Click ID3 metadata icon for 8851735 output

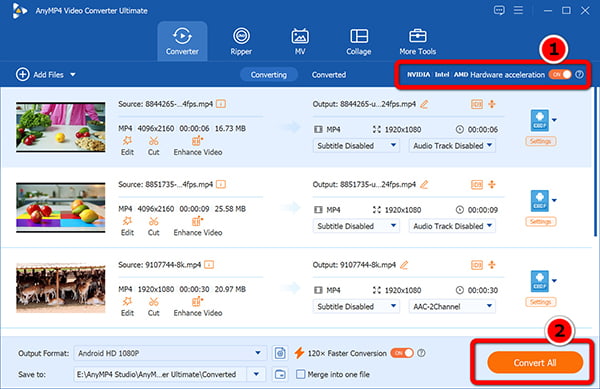[x=477, y=184]
